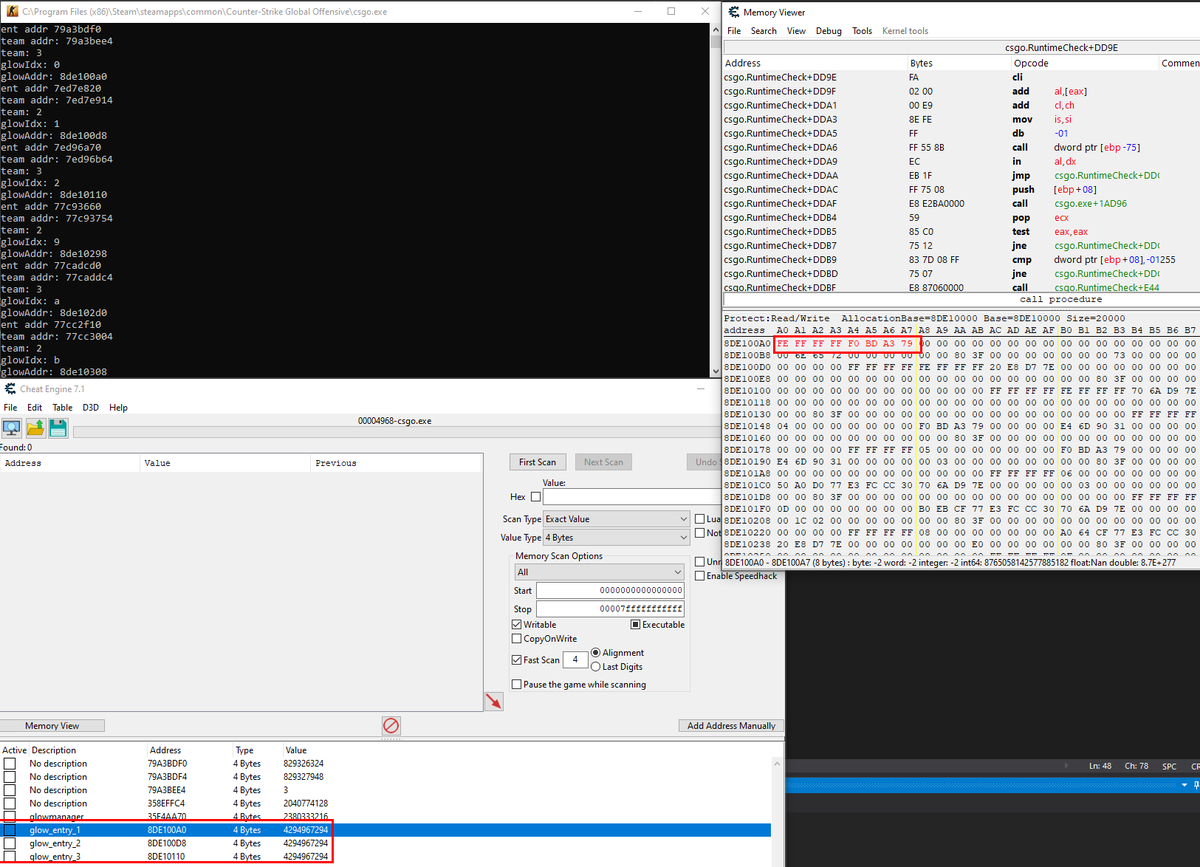This screenshot has width=1200, height=867.
Task: Open the memory region All dropdown
Action: tap(600, 572)
